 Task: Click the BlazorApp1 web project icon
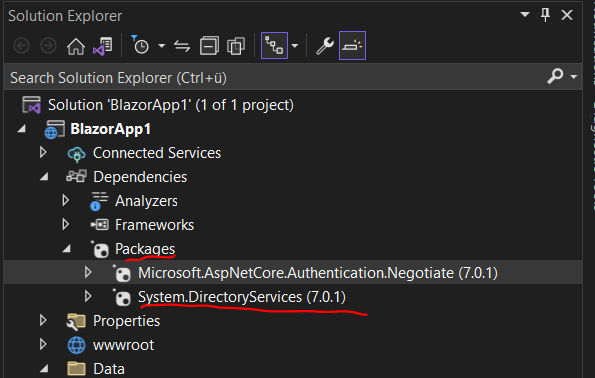pos(54,129)
